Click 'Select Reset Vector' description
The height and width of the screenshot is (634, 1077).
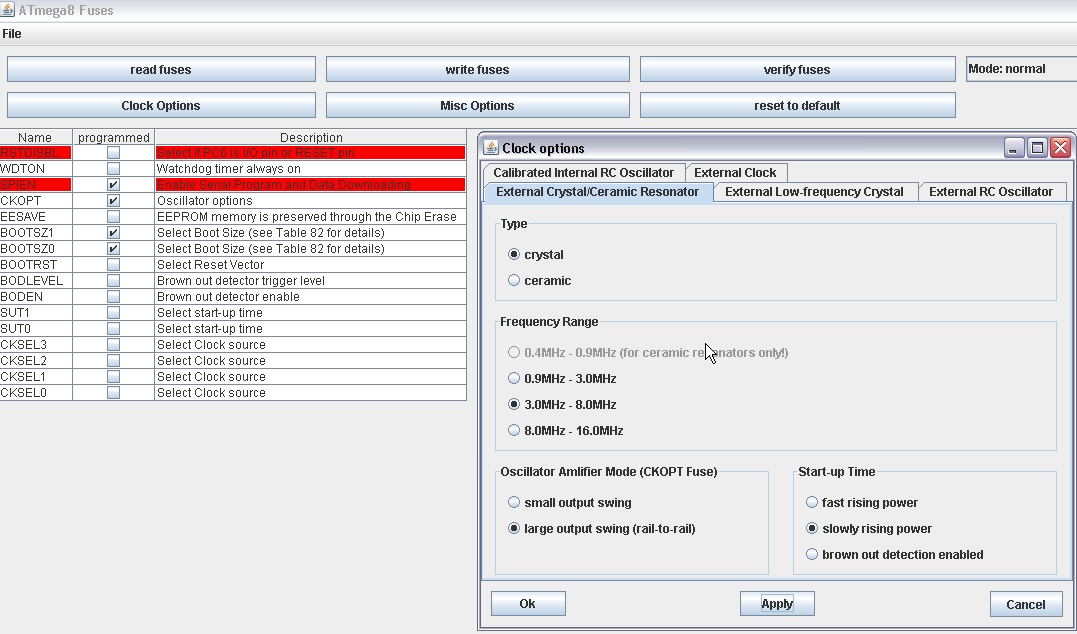point(210,264)
